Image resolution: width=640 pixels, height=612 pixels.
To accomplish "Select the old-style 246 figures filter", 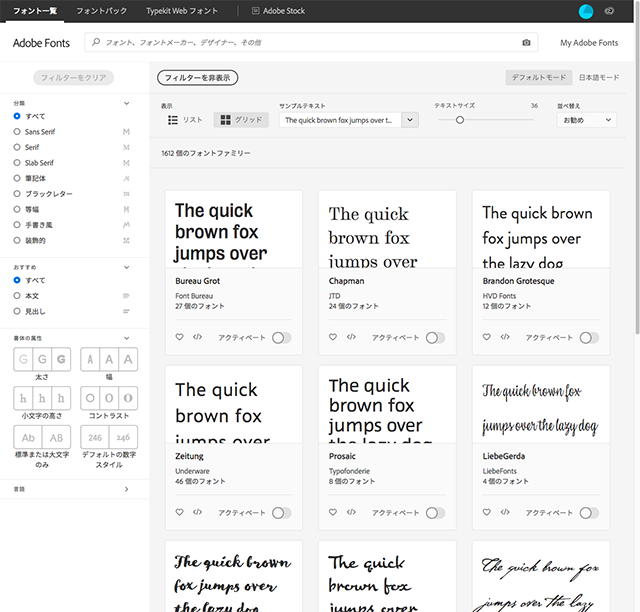I will coord(123,438).
